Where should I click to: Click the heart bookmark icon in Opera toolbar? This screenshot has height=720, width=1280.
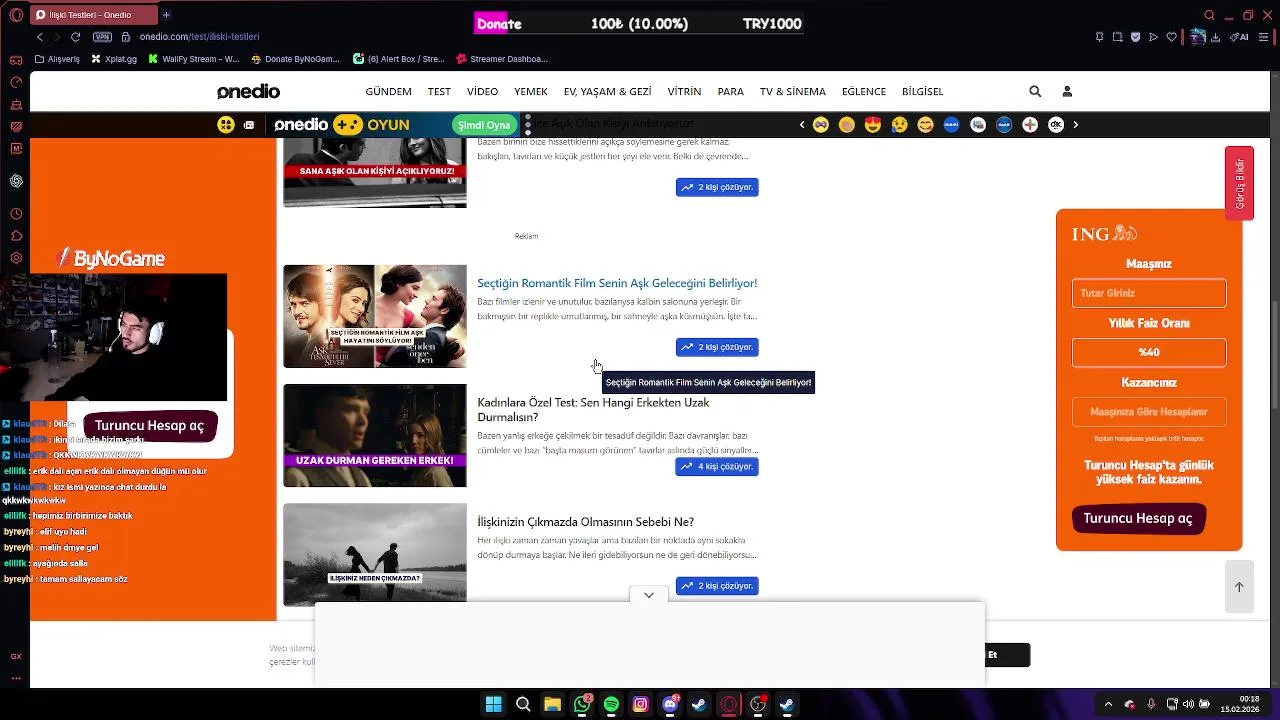(x=1172, y=37)
